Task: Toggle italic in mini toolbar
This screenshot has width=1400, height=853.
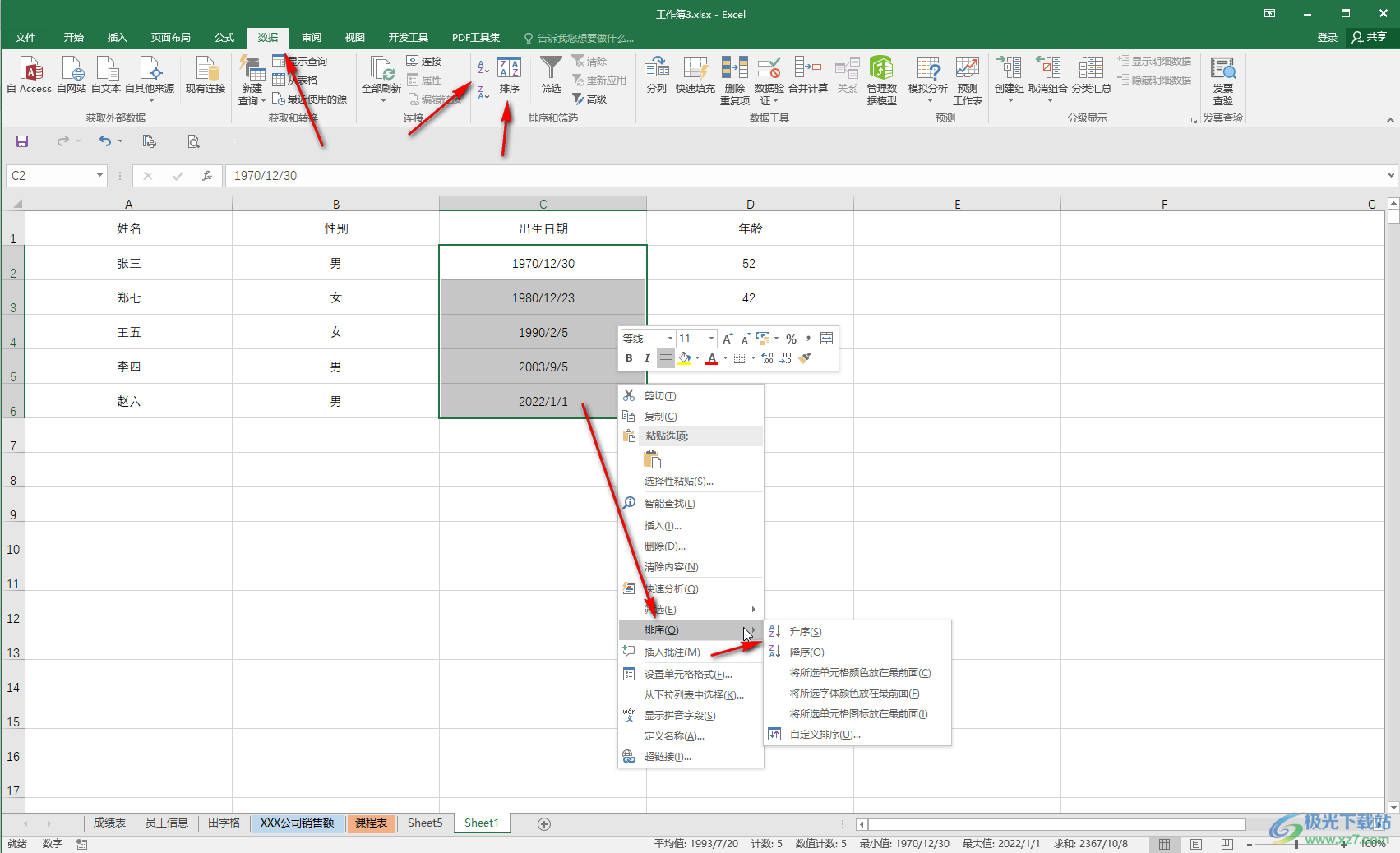Action: click(x=647, y=358)
